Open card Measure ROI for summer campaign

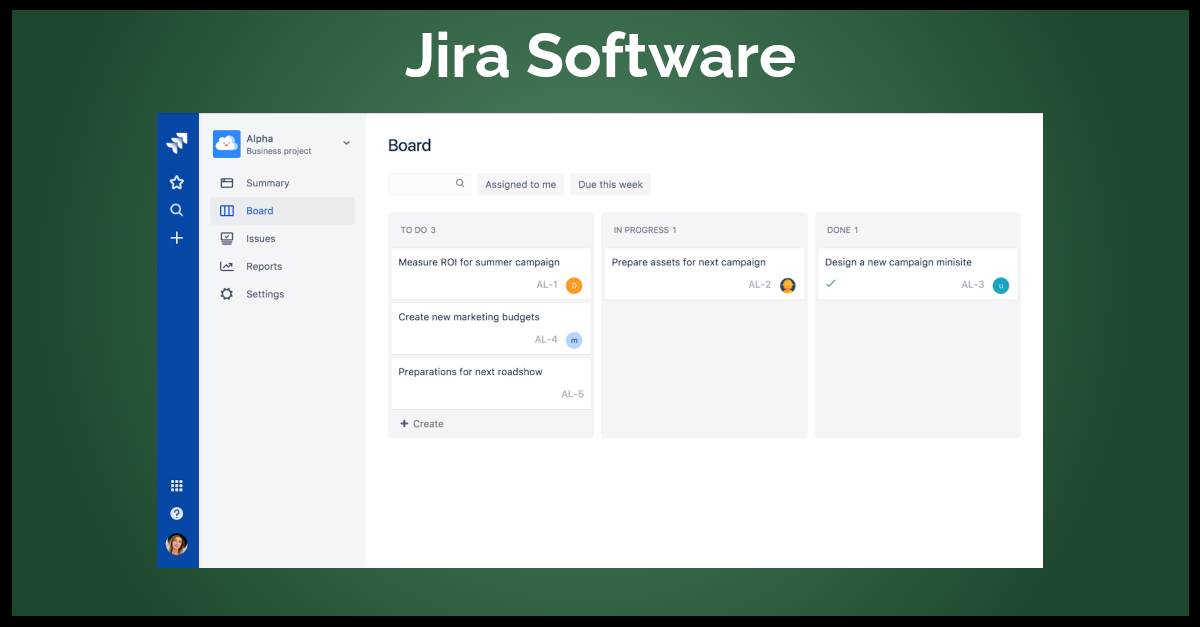pos(491,273)
